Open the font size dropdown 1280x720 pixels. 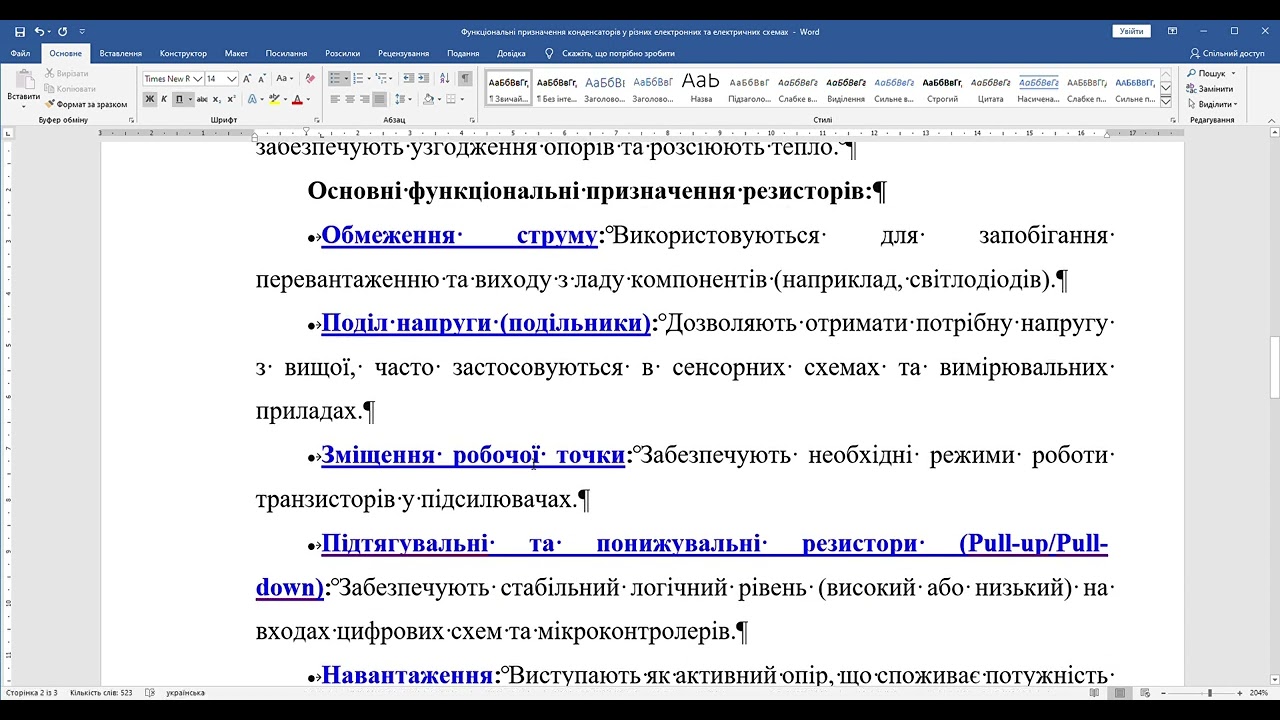tap(232, 78)
